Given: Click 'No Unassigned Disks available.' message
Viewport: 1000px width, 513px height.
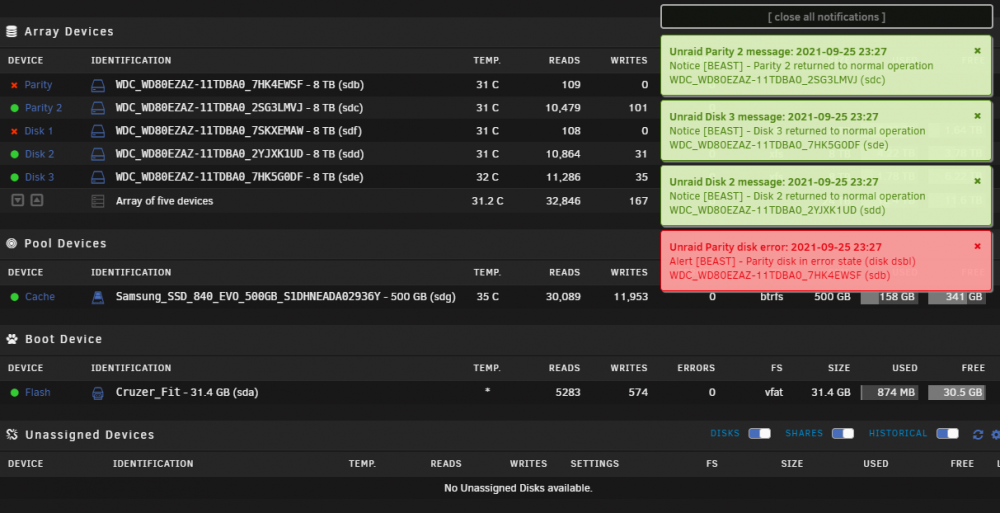Looking at the screenshot, I should (x=518, y=488).
